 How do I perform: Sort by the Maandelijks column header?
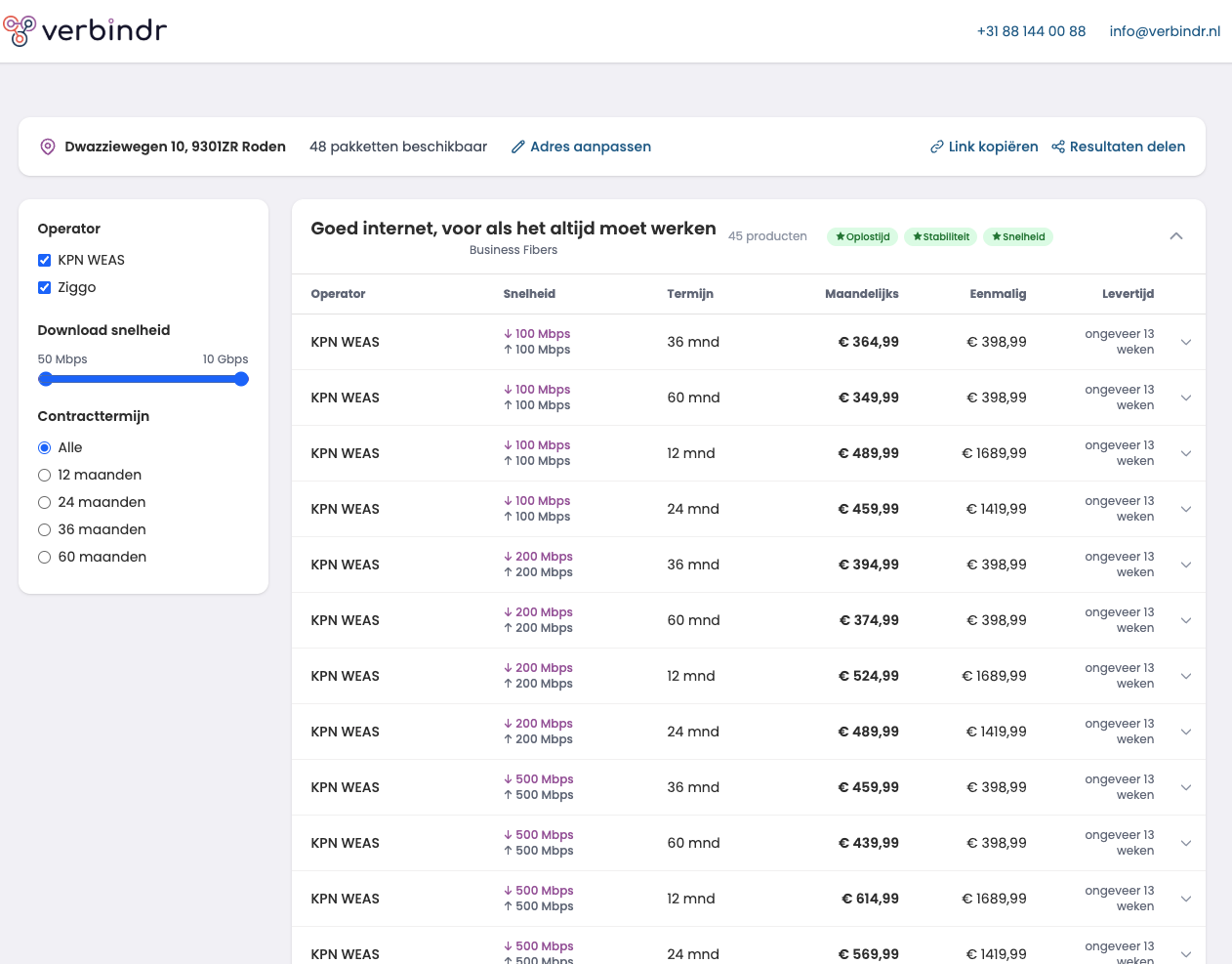click(861, 294)
